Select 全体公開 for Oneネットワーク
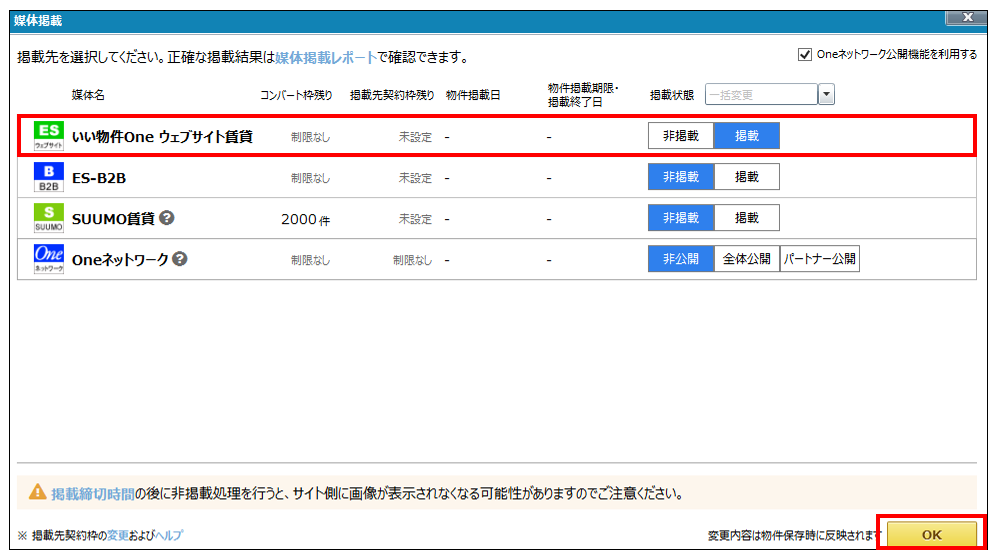Image resolution: width=1001 pixels, height=560 pixels. [x=746, y=259]
